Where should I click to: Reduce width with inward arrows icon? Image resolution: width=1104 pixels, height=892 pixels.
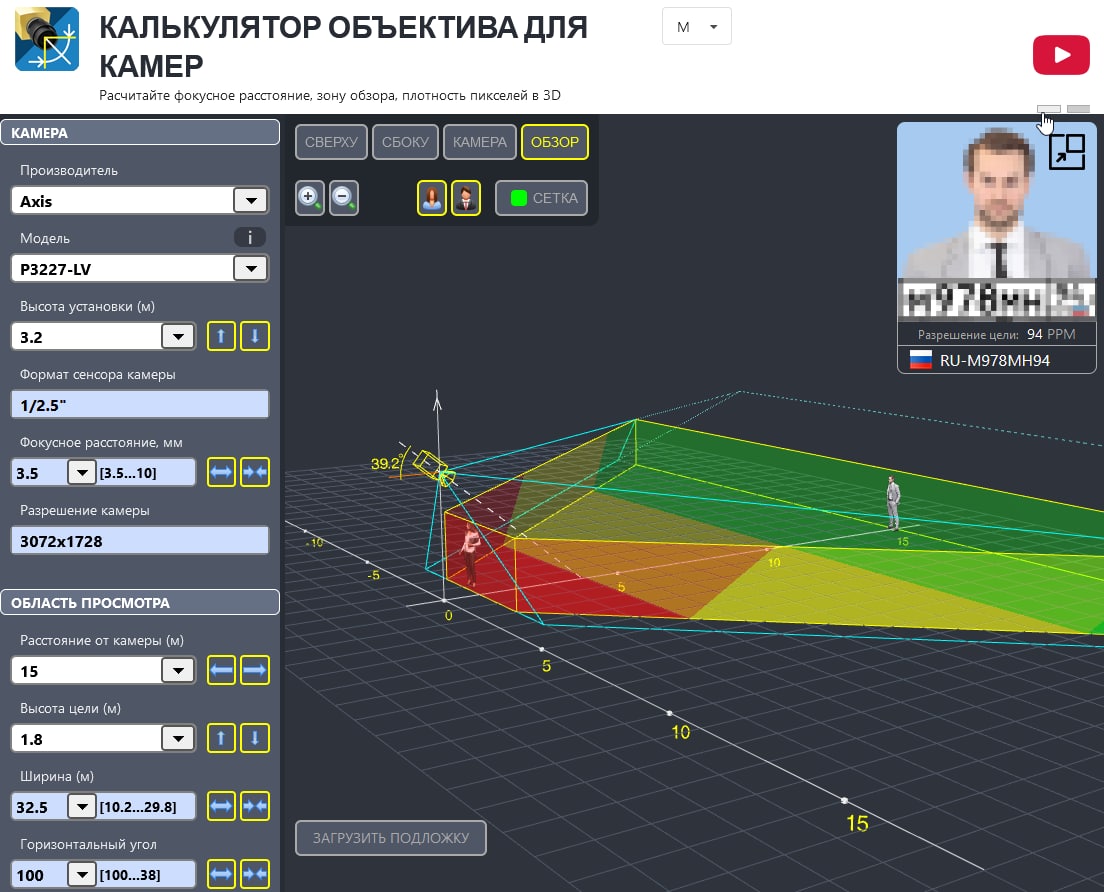[x=255, y=806]
